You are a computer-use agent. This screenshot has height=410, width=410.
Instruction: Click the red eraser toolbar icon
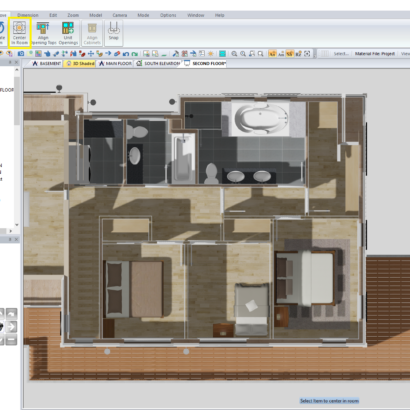(117, 54)
